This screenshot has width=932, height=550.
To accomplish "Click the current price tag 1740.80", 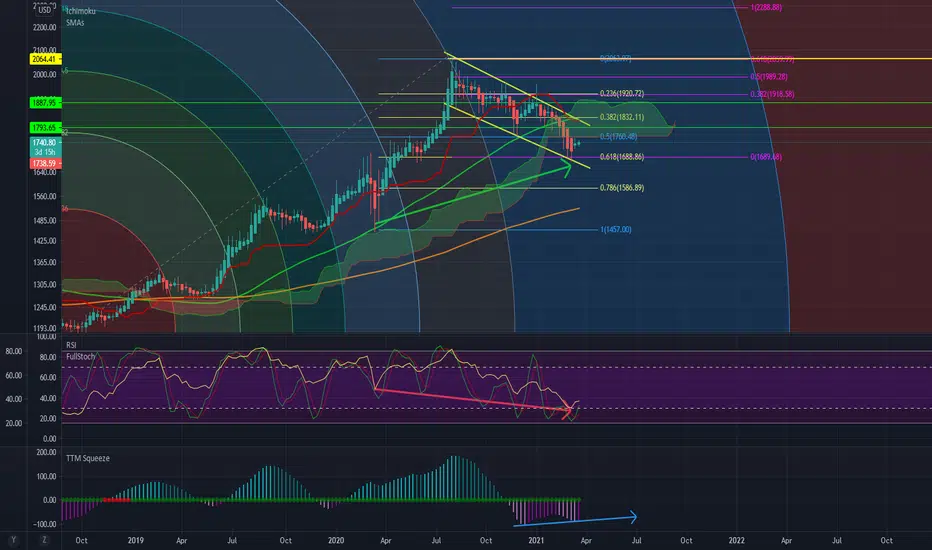I will click(x=45, y=143).
